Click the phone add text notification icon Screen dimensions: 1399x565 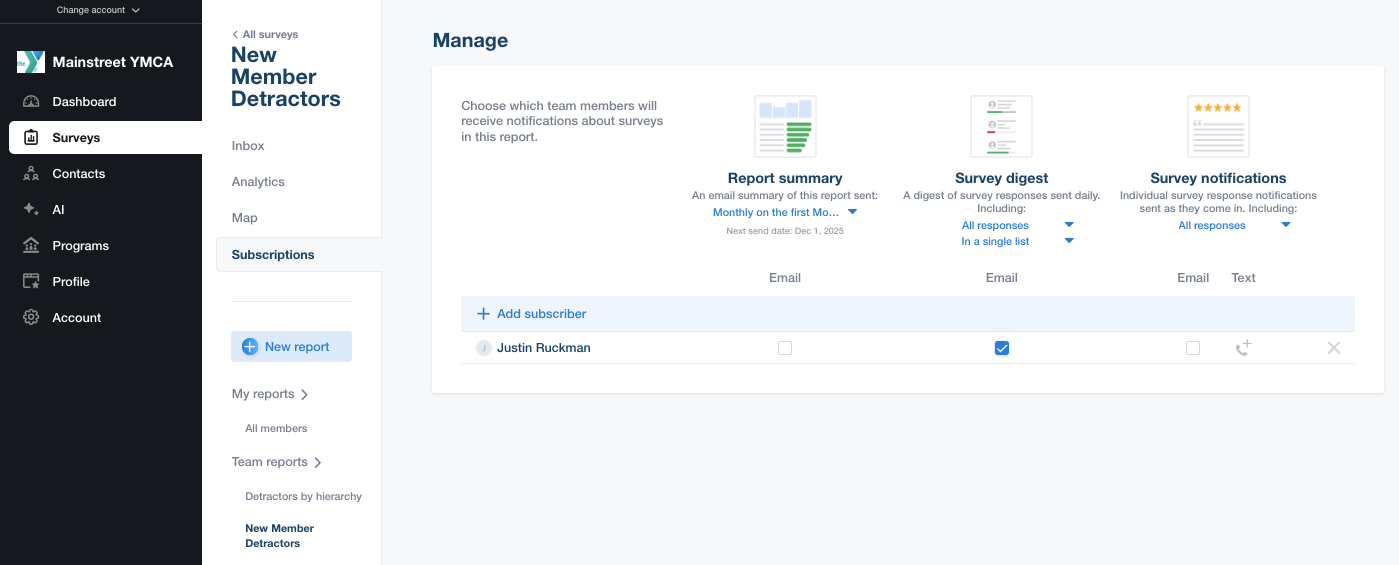click(1243, 348)
